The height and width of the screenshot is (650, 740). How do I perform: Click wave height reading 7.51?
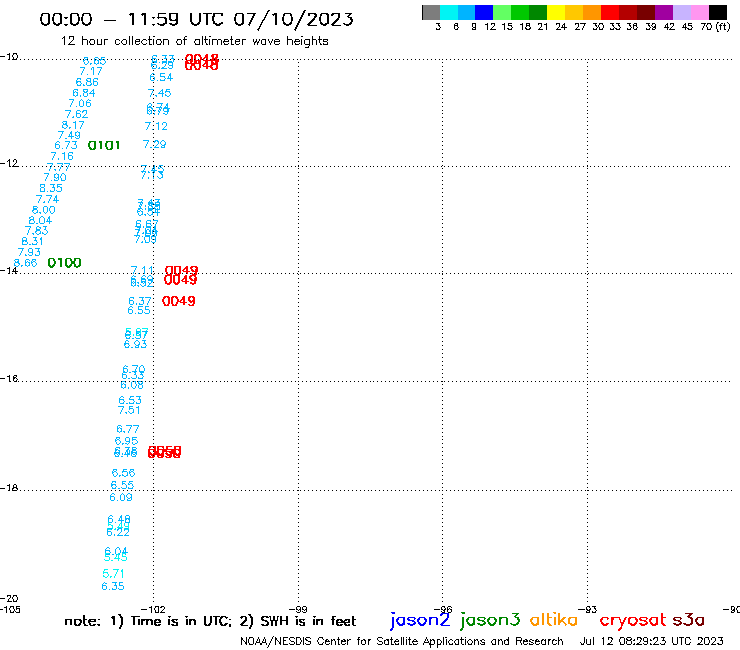pyautogui.click(x=129, y=410)
